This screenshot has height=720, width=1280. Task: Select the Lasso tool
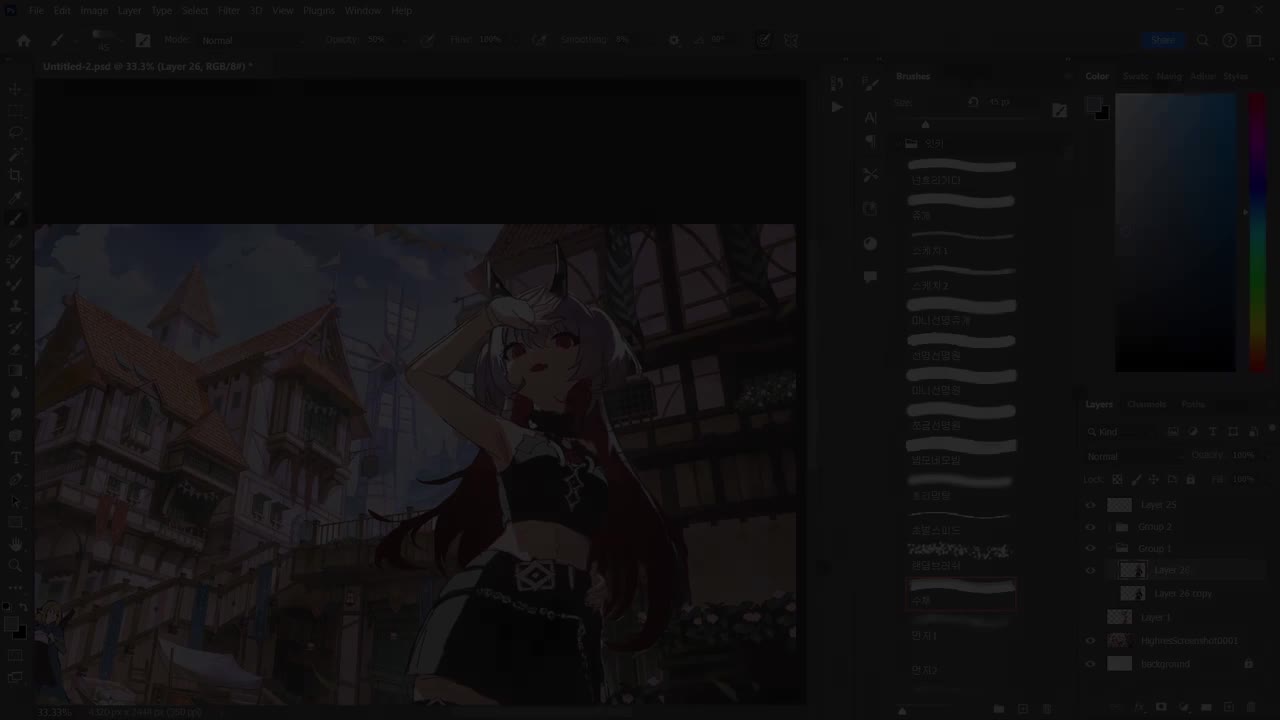[x=15, y=132]
